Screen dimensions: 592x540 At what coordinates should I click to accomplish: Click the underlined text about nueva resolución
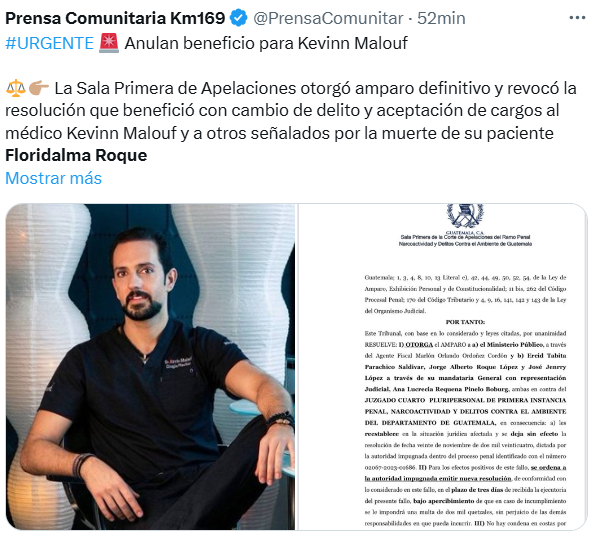[x=466, y=473]
